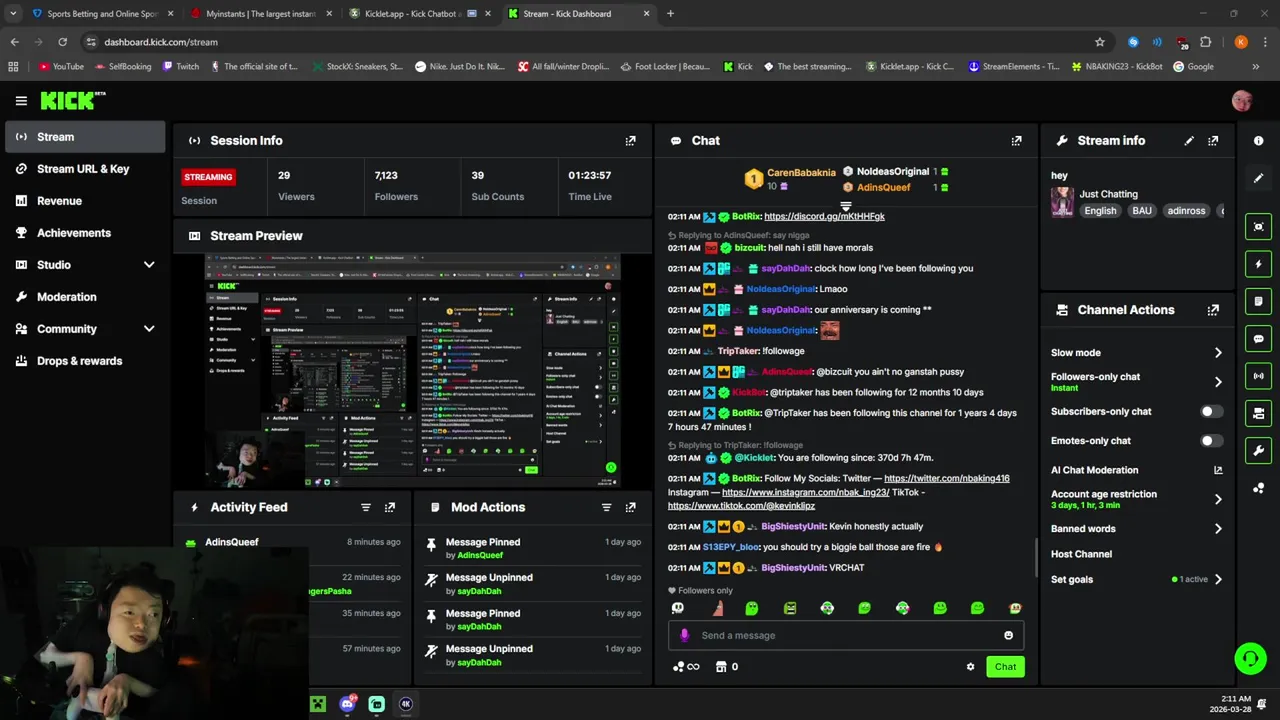Click the adinross tag in Stream info
The image size is (1280, 720).
pos(1186,211)
